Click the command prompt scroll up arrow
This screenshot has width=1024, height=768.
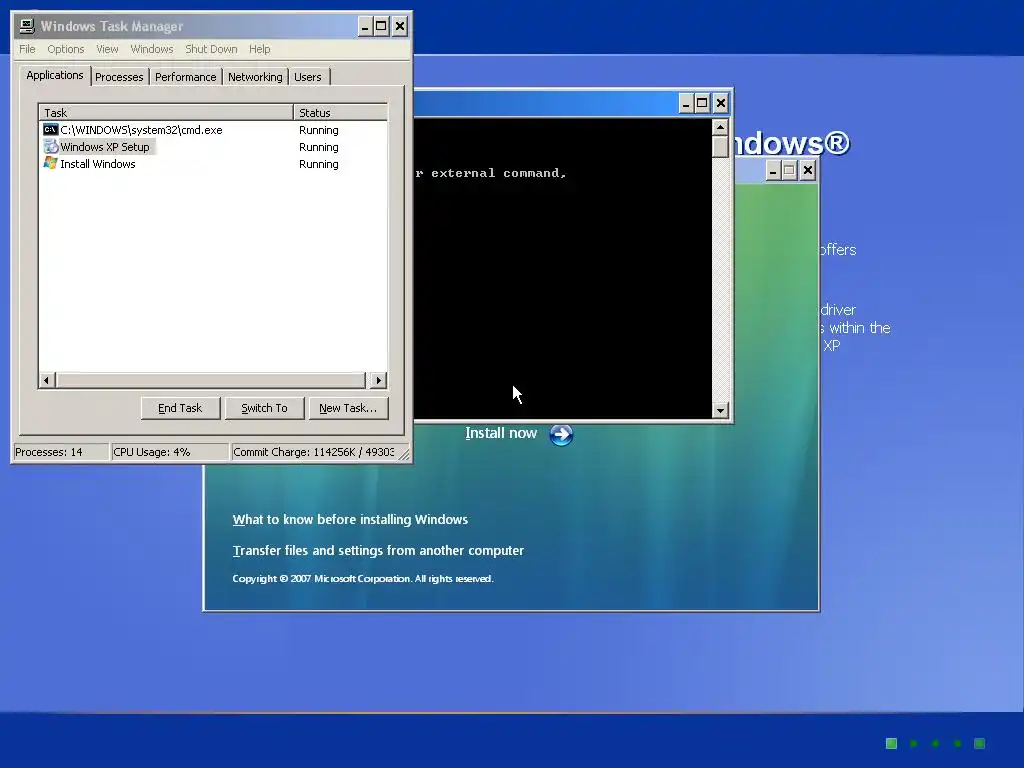[720, 127]
